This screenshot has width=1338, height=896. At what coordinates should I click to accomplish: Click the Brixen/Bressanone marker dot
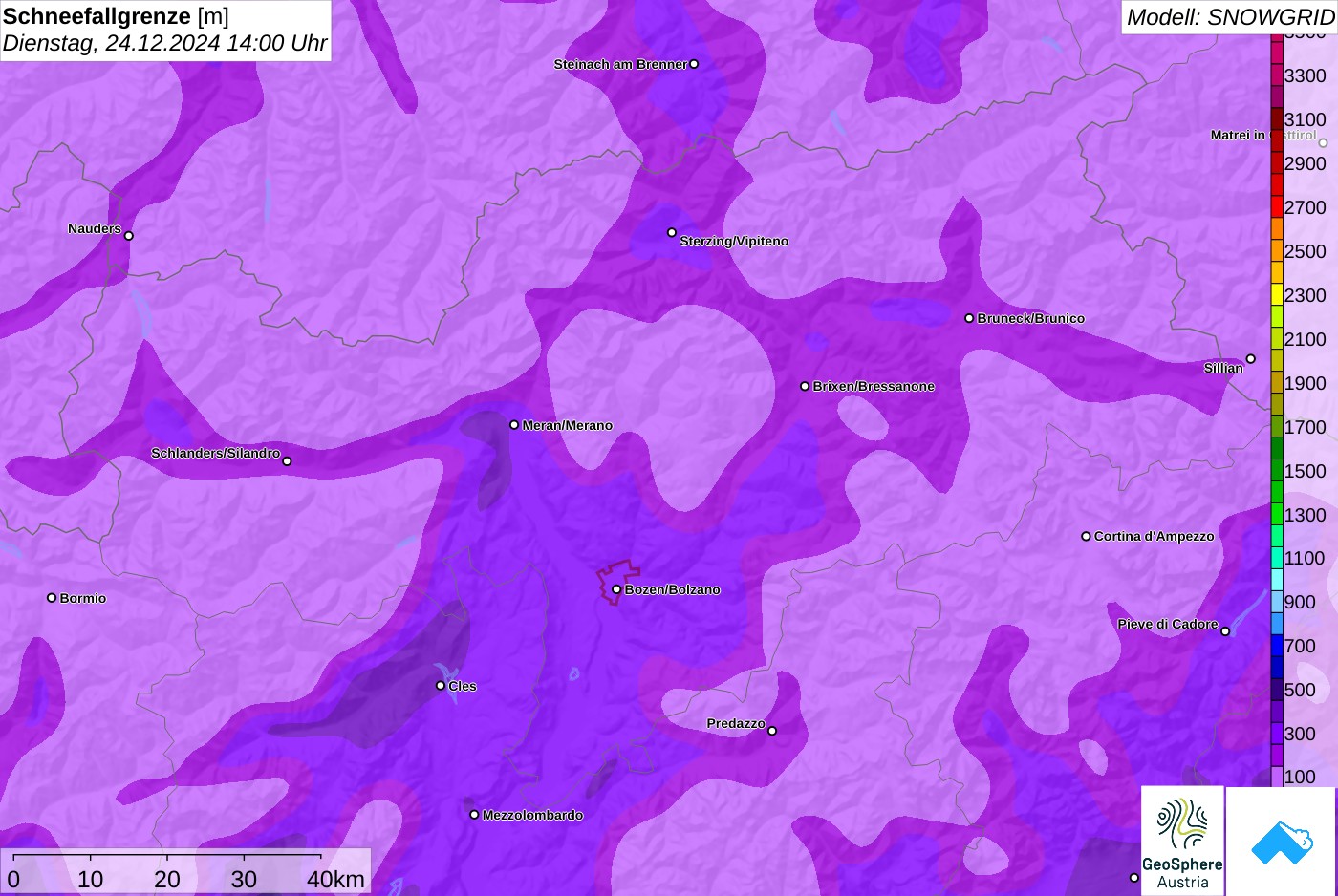805,386
